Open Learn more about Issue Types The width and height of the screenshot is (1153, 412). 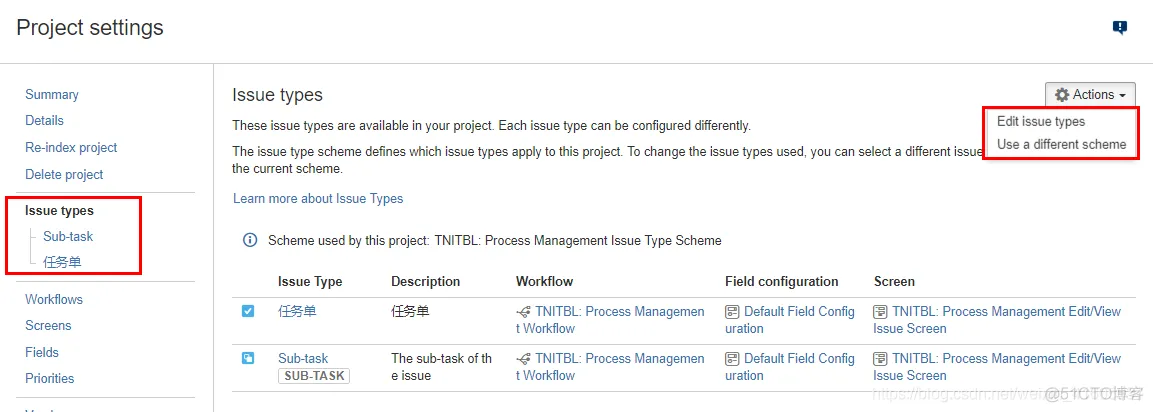[x=318, y=198]
